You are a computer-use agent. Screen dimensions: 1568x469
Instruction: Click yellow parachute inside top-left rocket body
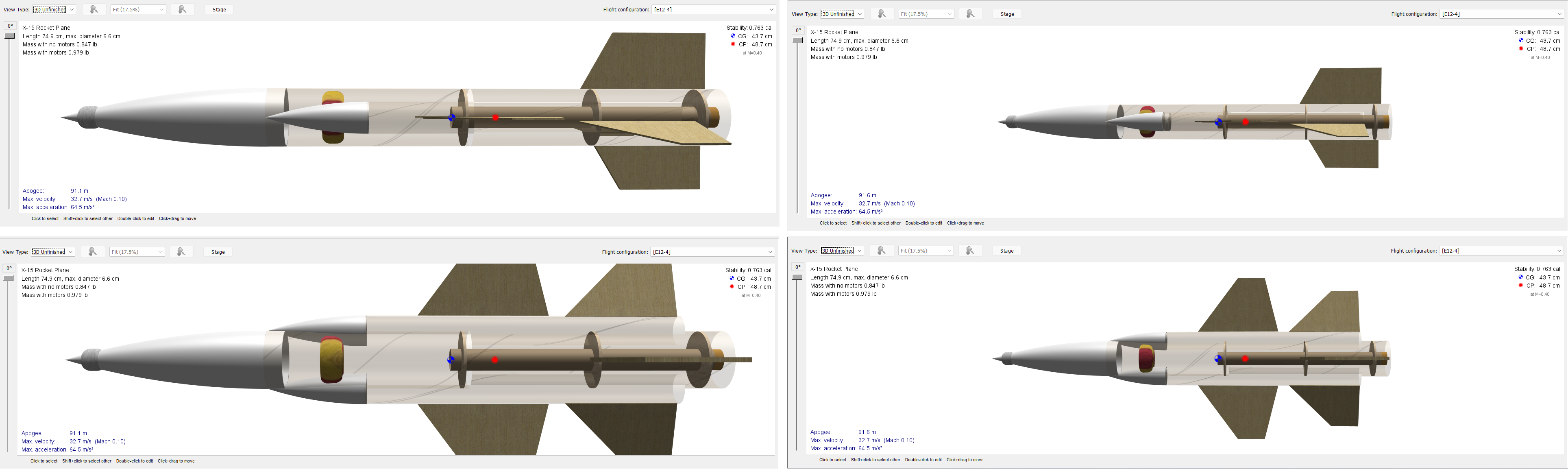(333, 118)
